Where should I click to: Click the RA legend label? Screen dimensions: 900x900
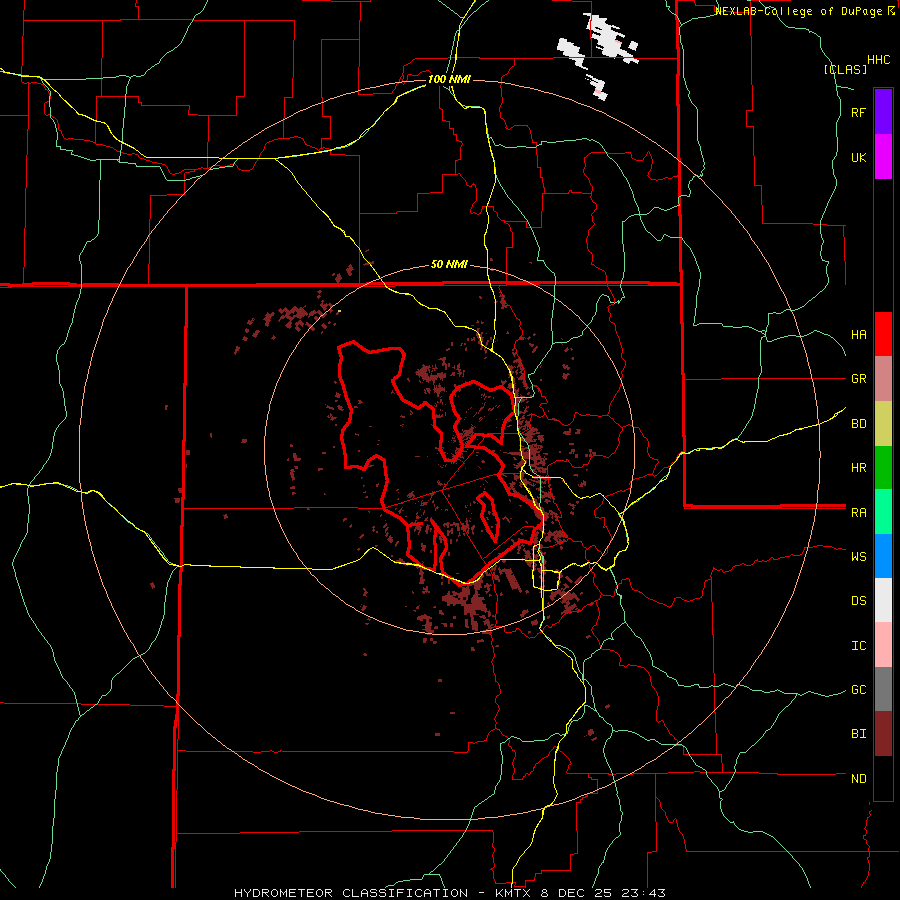tap(858, 513)
